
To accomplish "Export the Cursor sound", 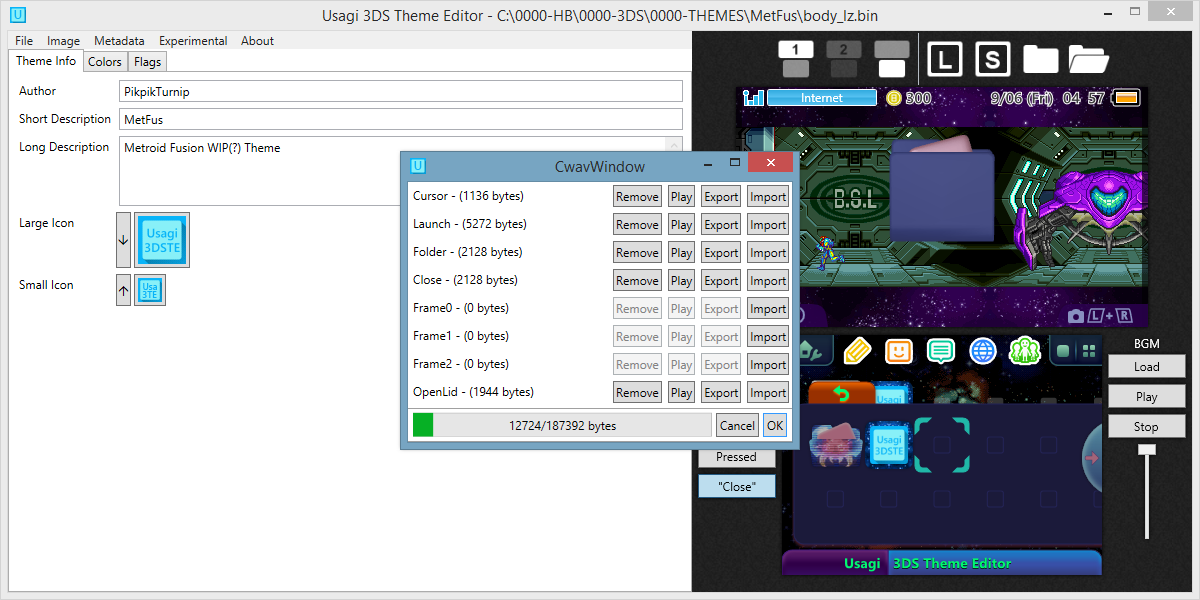I will (x=721, y=197).
